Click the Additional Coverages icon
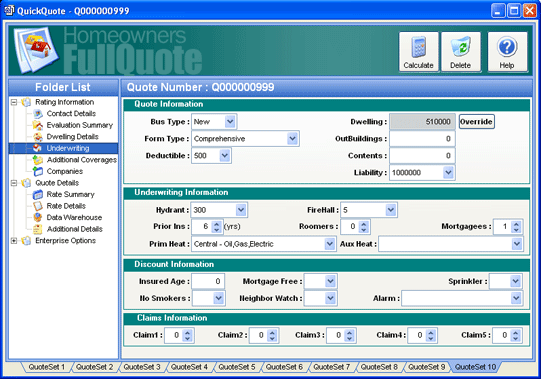Screen dimensions: 541x379 click(x=38, y=160)
